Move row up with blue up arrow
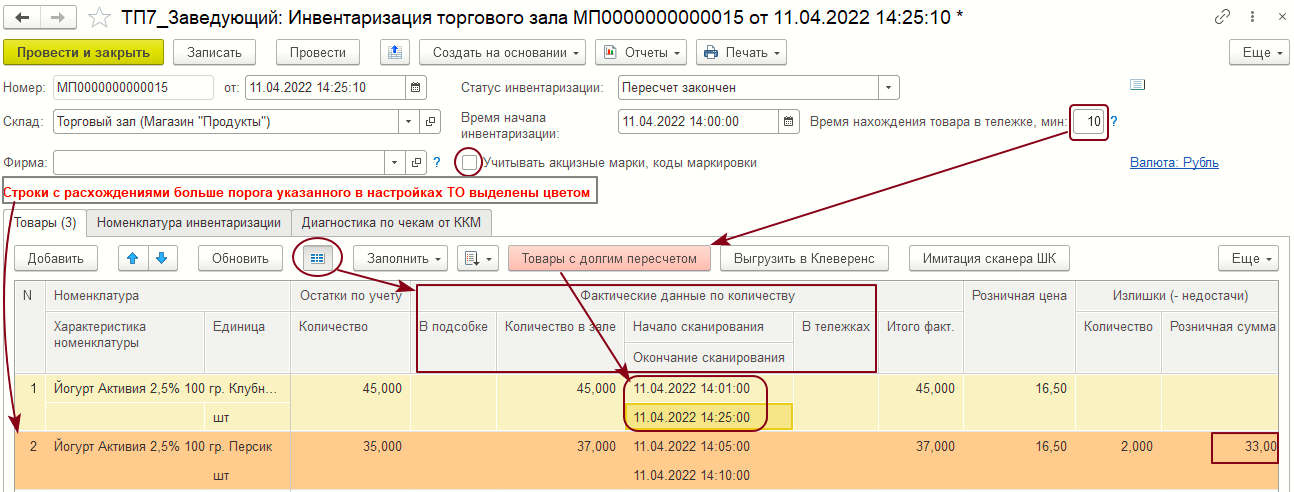 tap(132, 258)
